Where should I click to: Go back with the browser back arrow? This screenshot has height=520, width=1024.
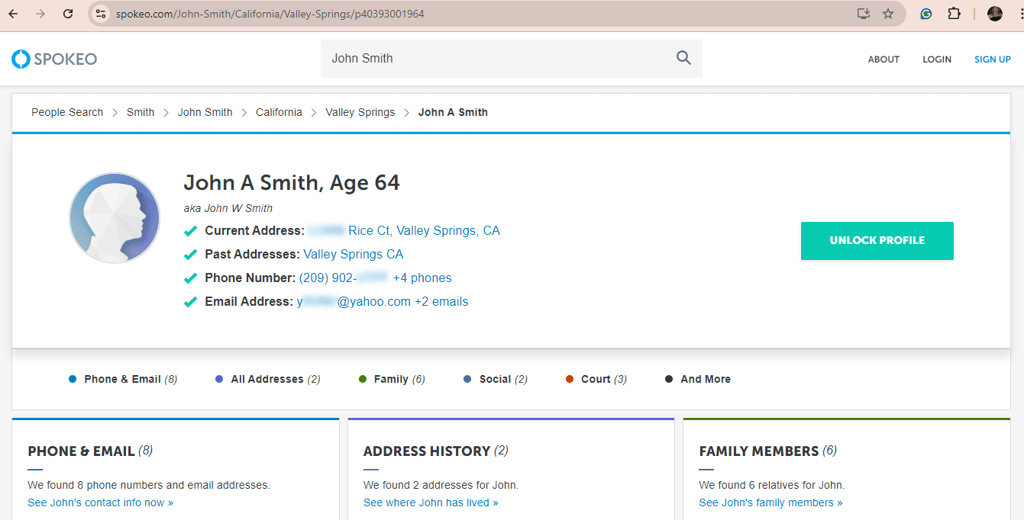pos(13,14)
